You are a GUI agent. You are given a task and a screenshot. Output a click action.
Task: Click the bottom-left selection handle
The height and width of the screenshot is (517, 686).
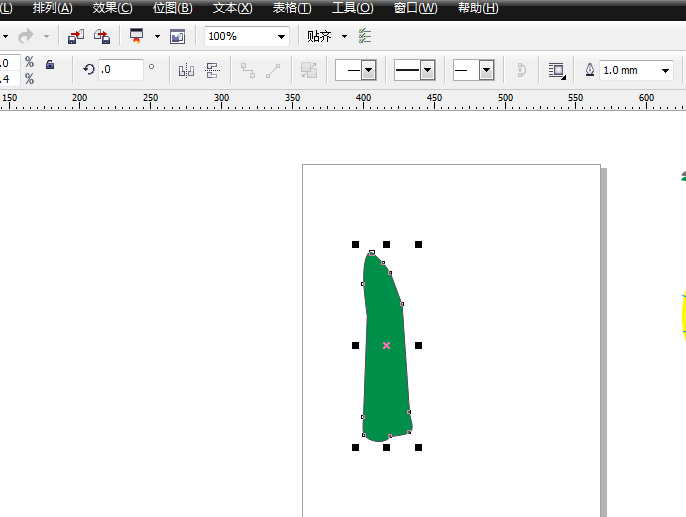355,447
